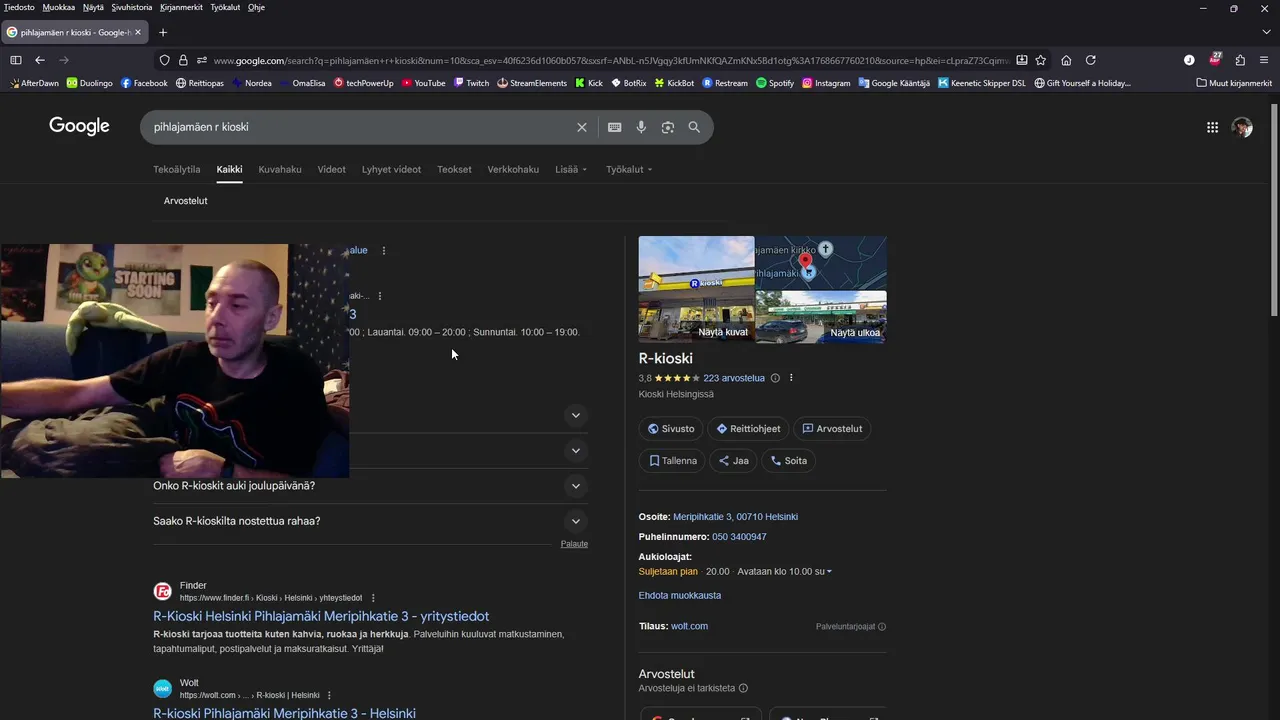Switch to the Tekoälytila tab

pos(177,169)
